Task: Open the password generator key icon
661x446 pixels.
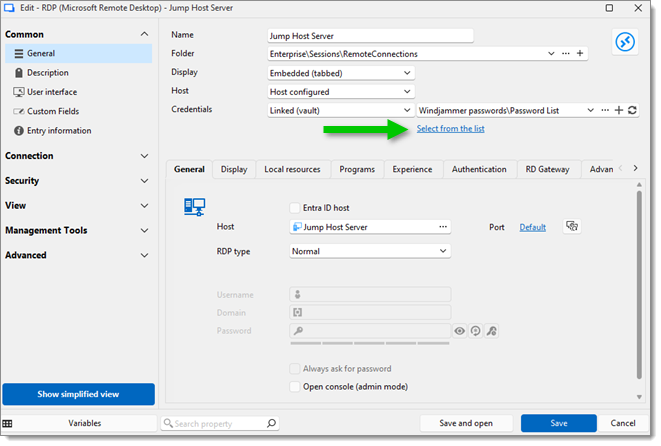Action: click(492, 331)
